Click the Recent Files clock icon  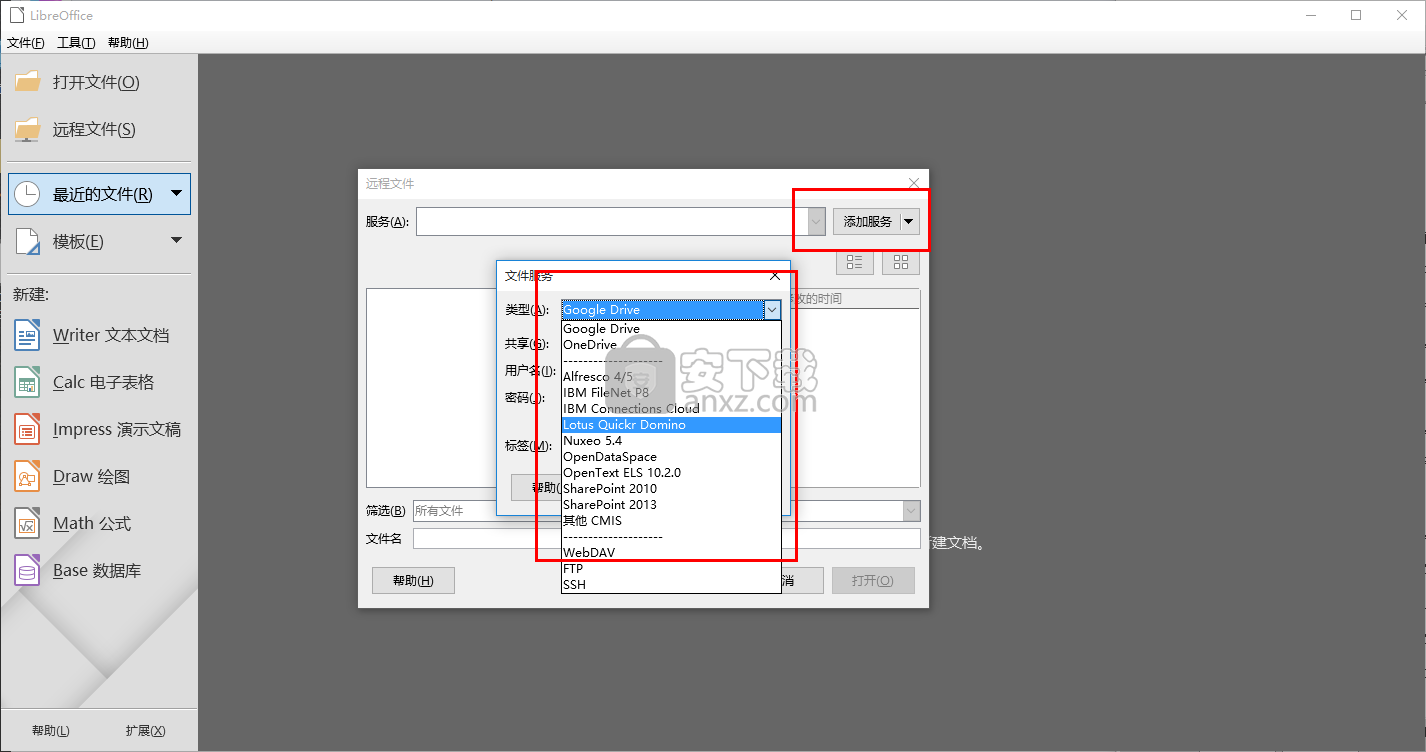(x=27, y=194)
